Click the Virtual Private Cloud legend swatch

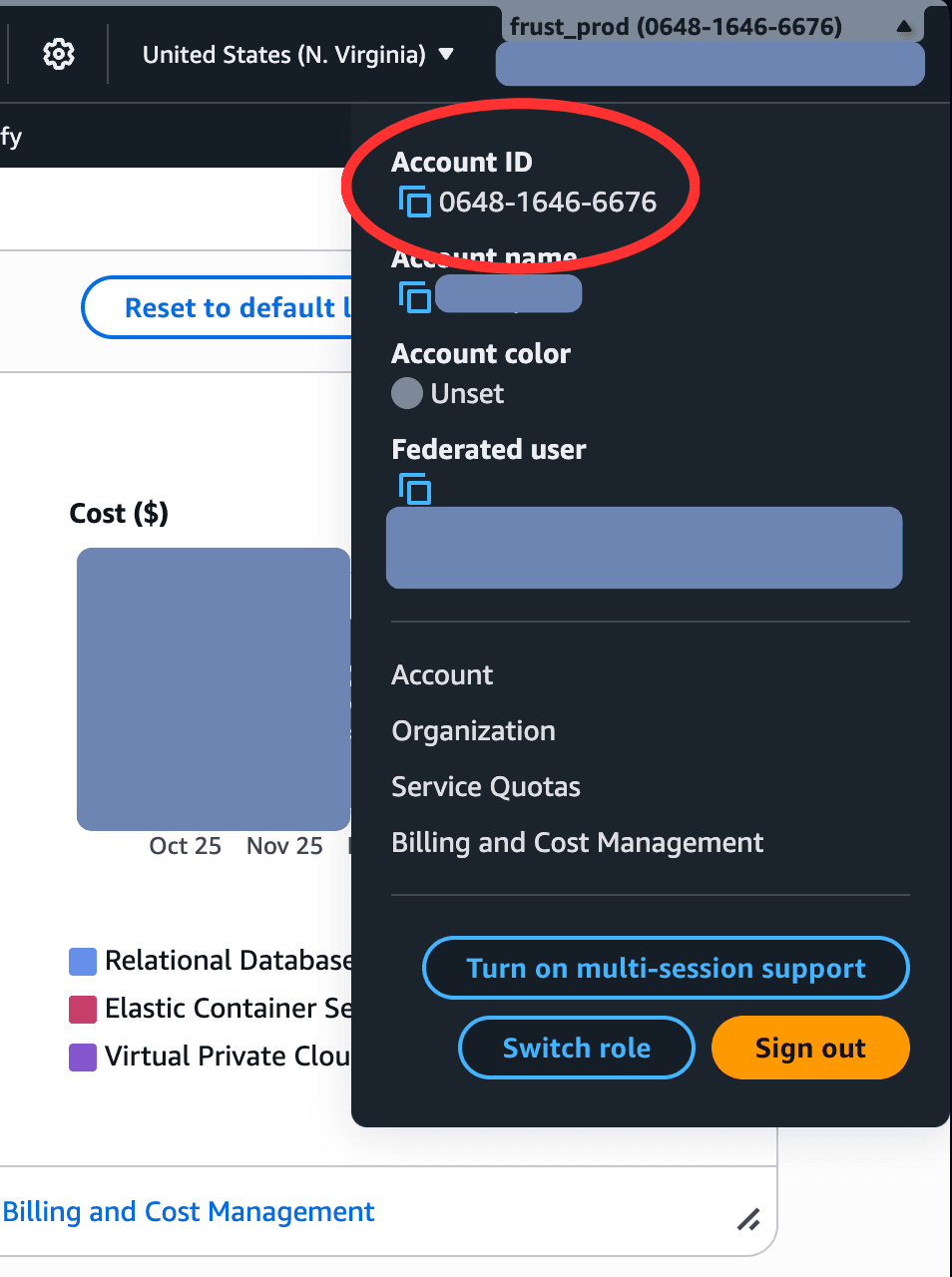click(x=82, y=1057)
